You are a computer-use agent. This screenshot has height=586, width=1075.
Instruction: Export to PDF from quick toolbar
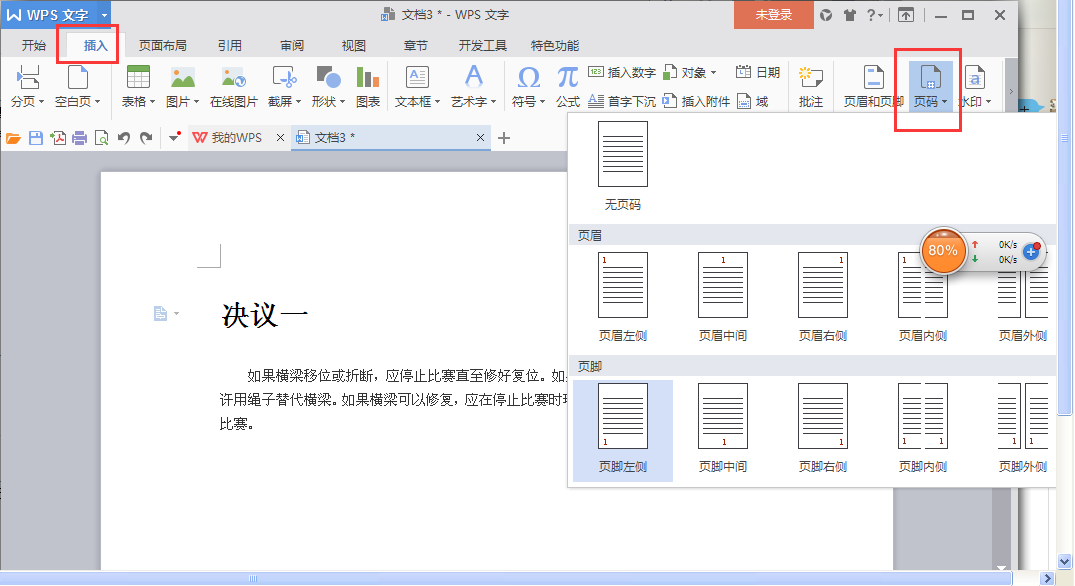58,138
